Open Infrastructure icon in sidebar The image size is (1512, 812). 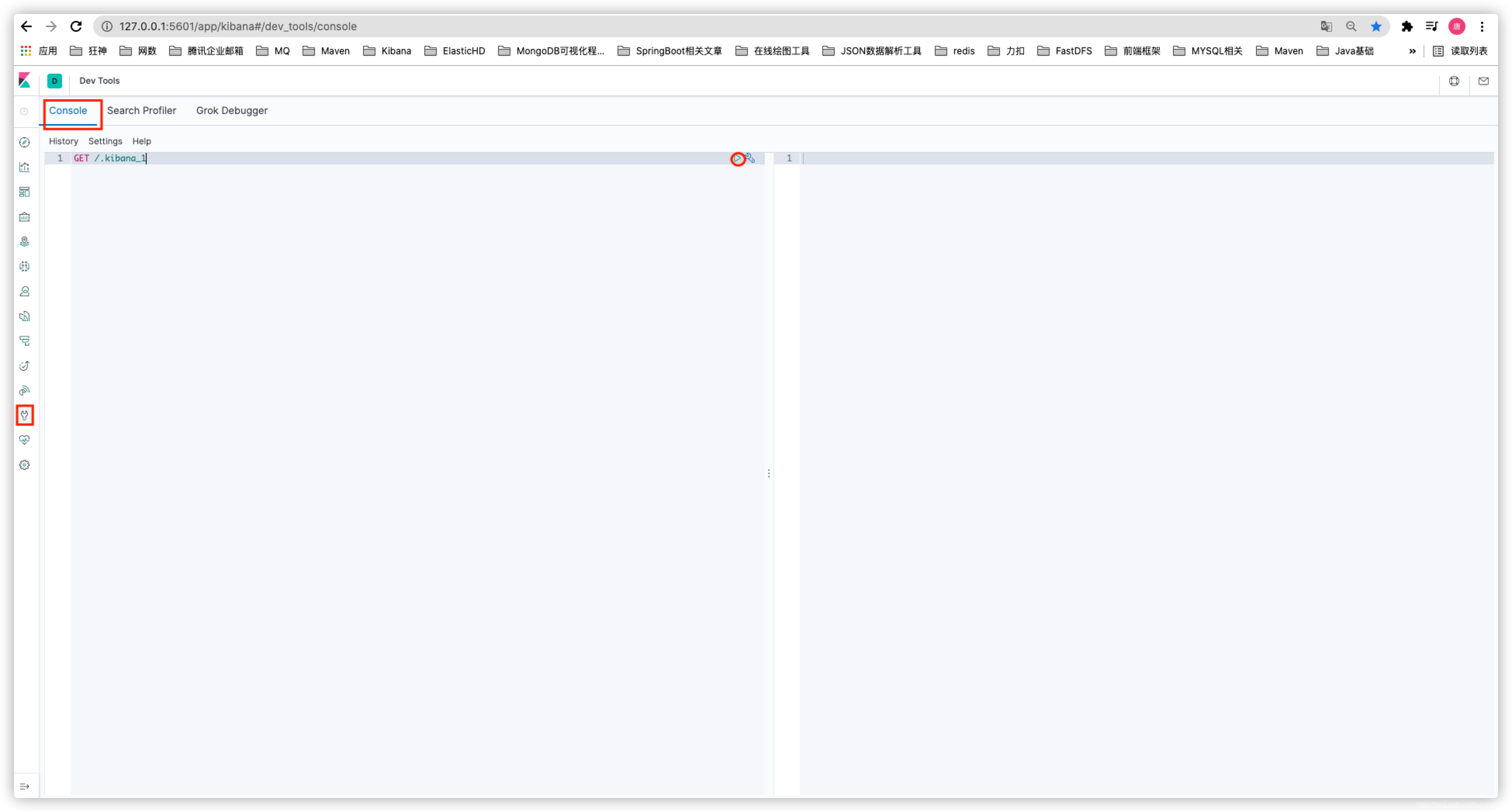pos(25,292)
